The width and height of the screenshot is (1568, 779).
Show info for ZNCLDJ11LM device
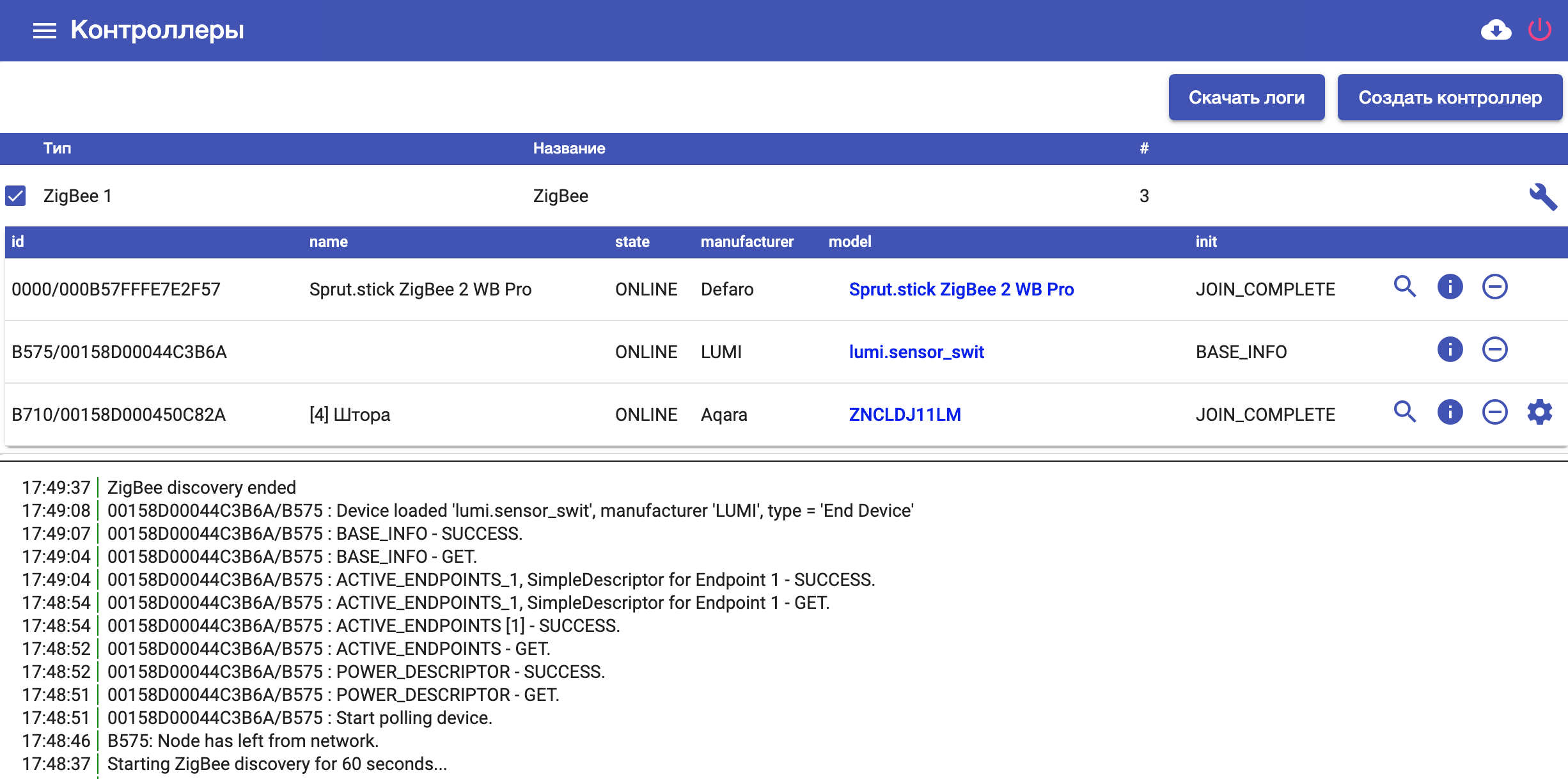[x=1450, y=412]
